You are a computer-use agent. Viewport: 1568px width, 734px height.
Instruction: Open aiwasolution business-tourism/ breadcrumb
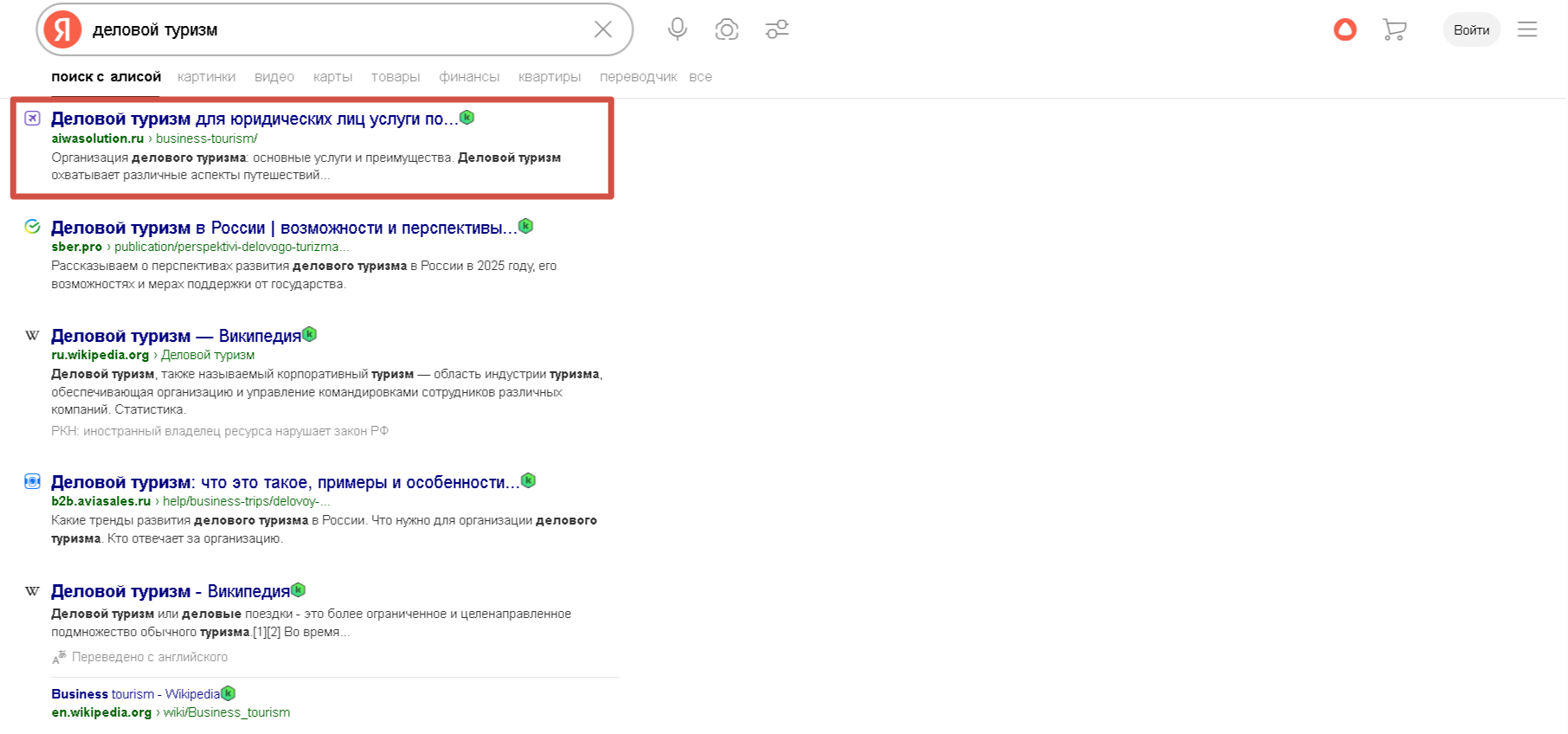pyautogui.click(x=207, y=138)
